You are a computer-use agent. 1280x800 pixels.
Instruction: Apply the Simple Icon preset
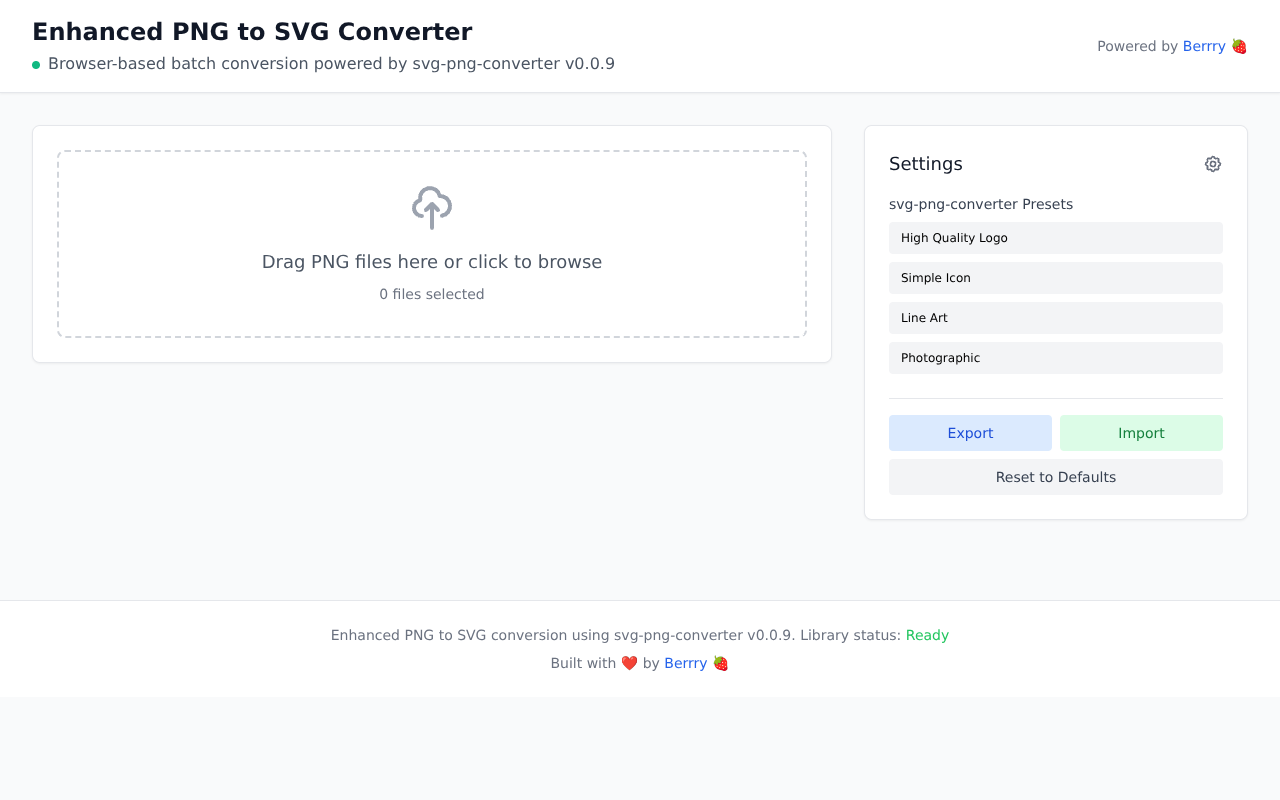1055,278
